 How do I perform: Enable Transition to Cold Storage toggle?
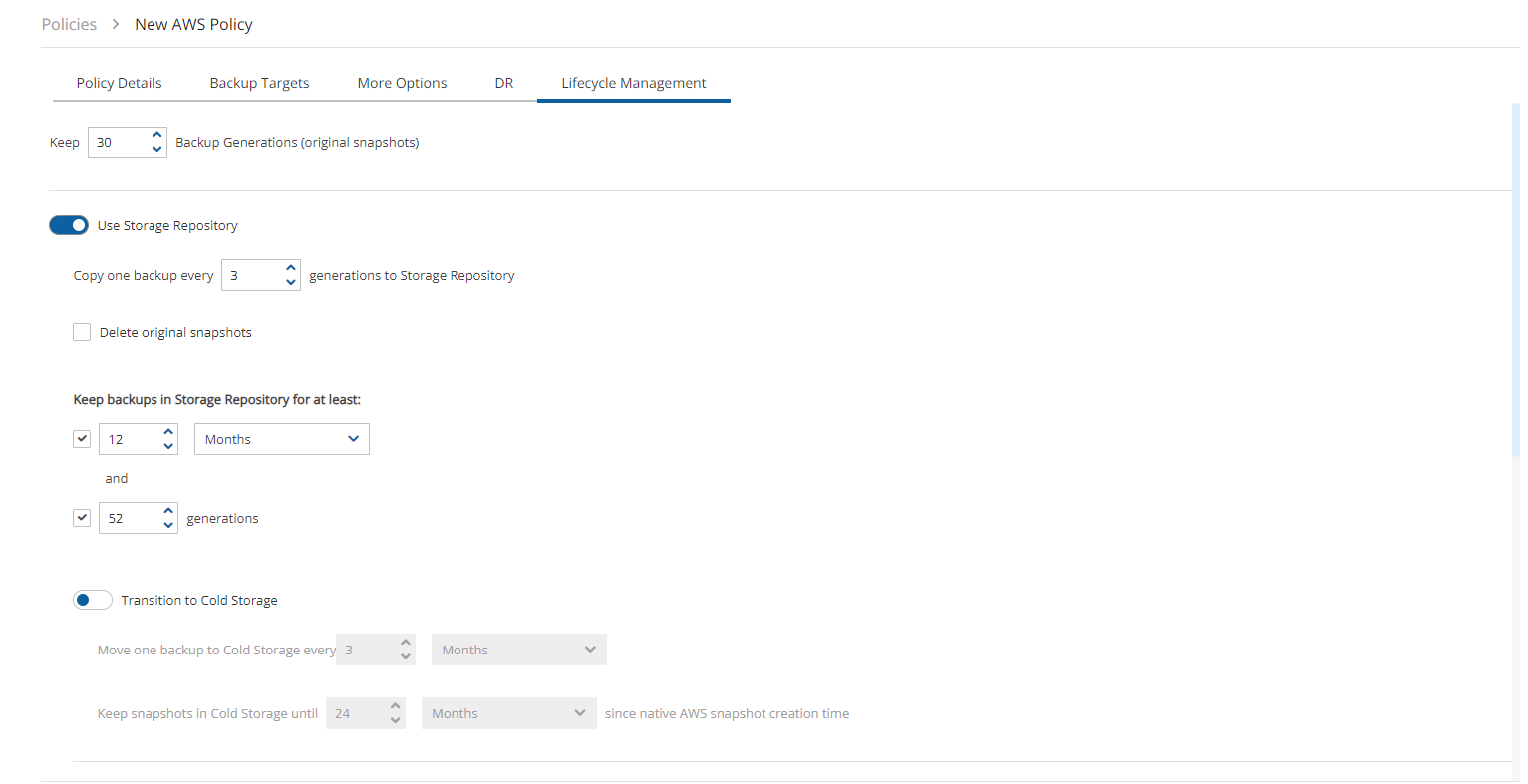pyautogui.click(x=92, y=600)
